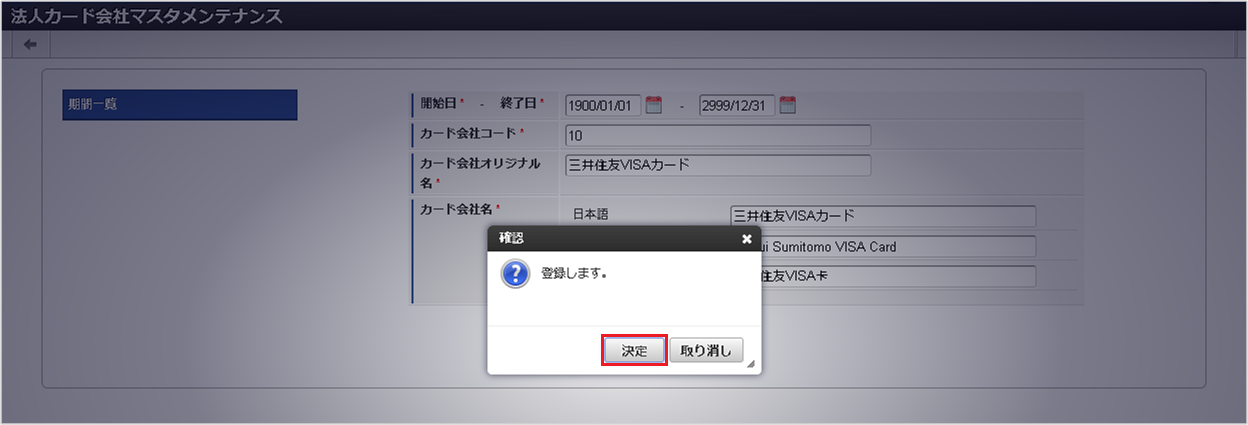Screen dimensions: 1248x425
Task: Cancel with 取り消し button
Action: click(706, 351)
